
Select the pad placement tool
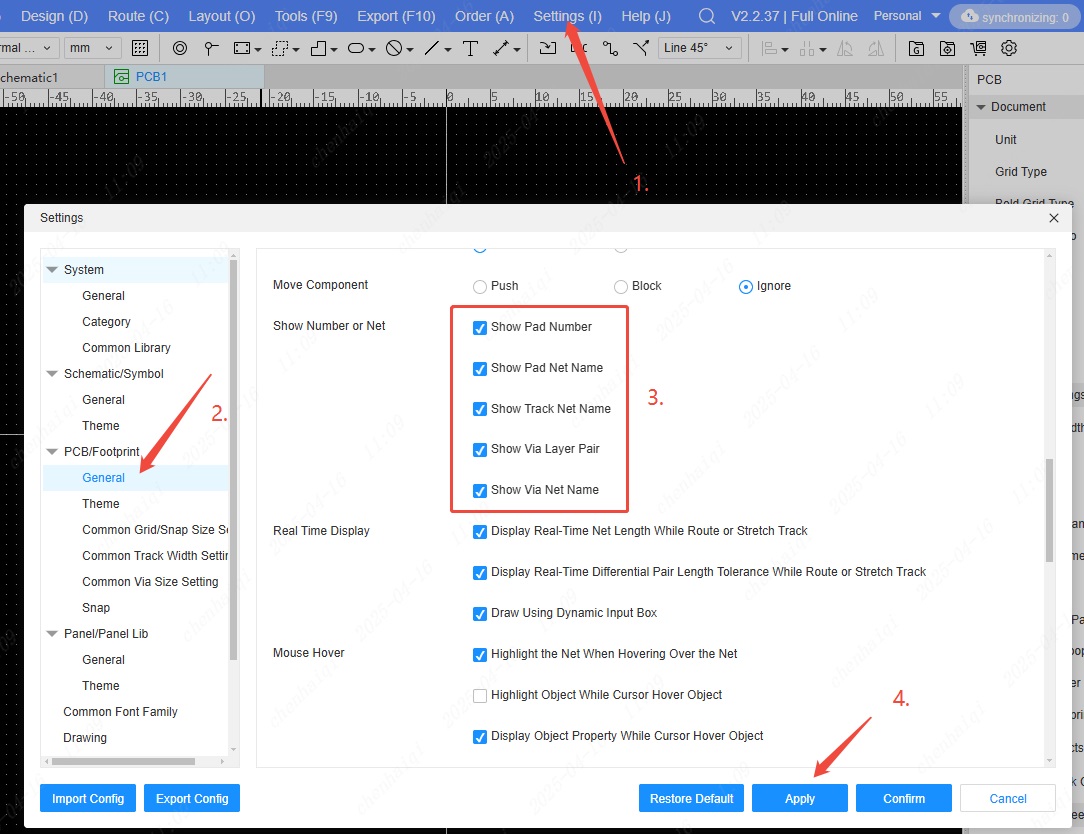tap(179, 48)
